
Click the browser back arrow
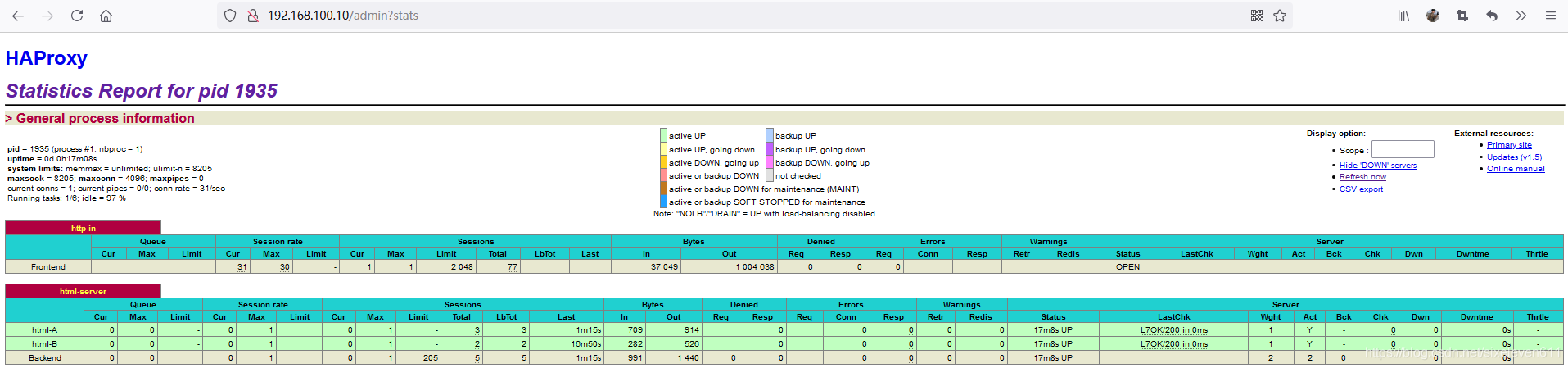pos(18,16)
